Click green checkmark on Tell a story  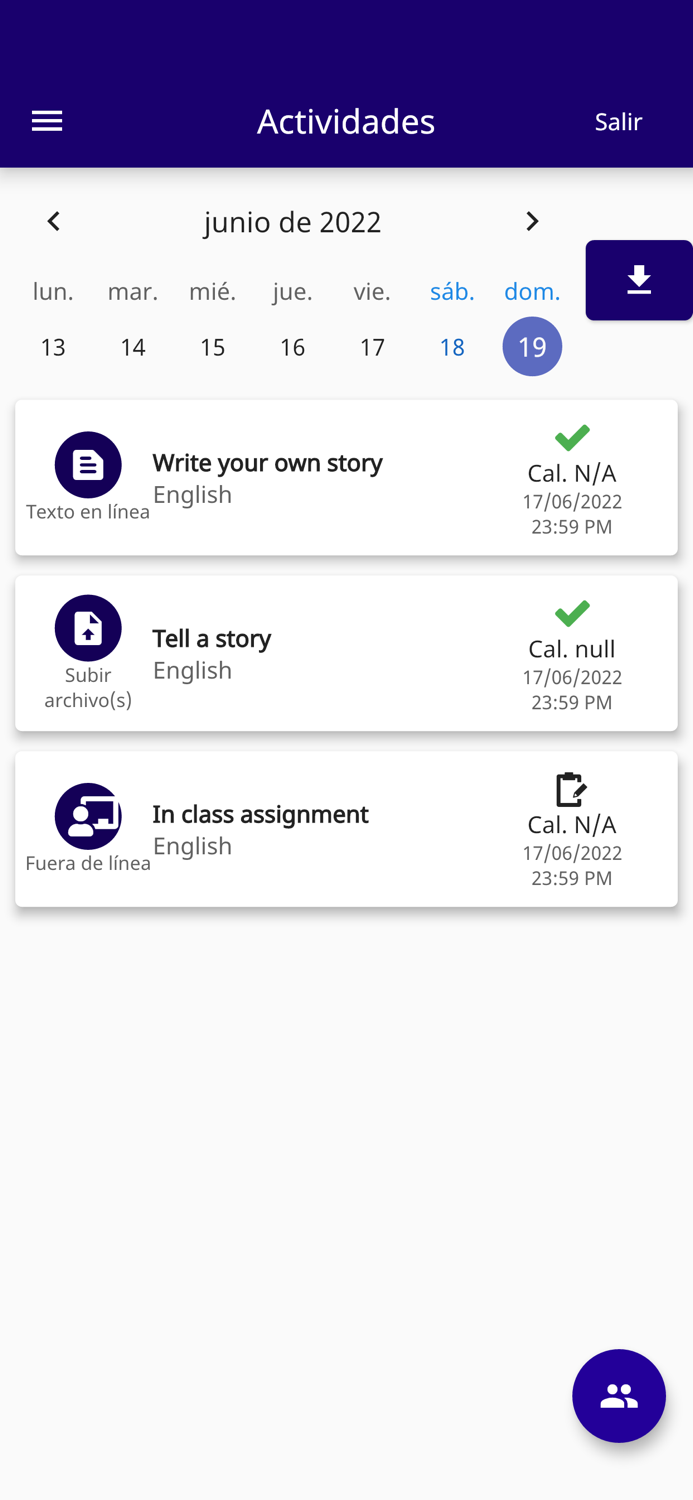tap(572, 613)
